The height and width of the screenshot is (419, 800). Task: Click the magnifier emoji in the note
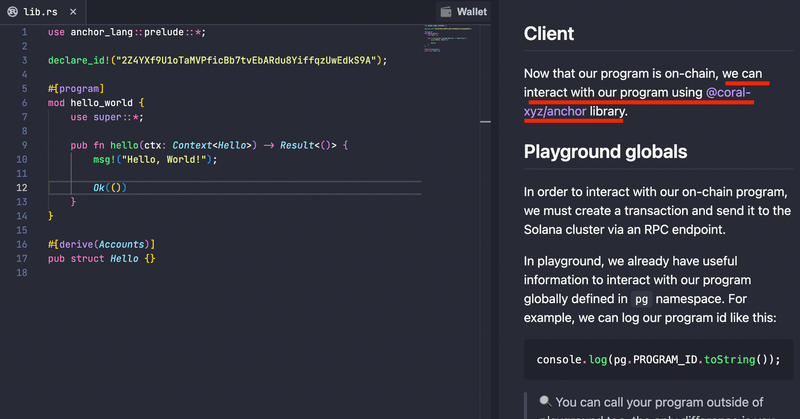coord(545,402)
